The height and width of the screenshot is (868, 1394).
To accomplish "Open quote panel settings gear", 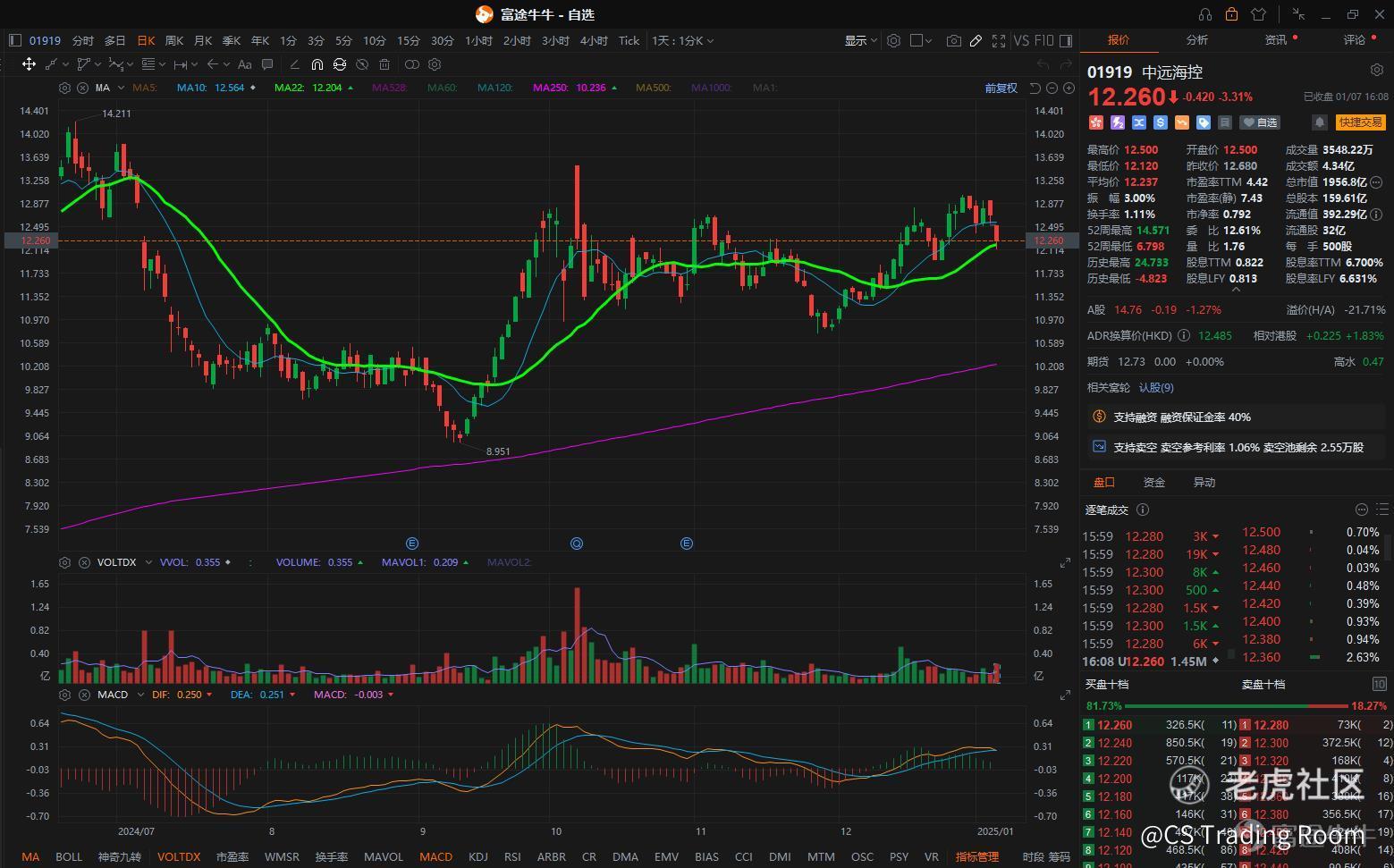I will point(1376,70).
